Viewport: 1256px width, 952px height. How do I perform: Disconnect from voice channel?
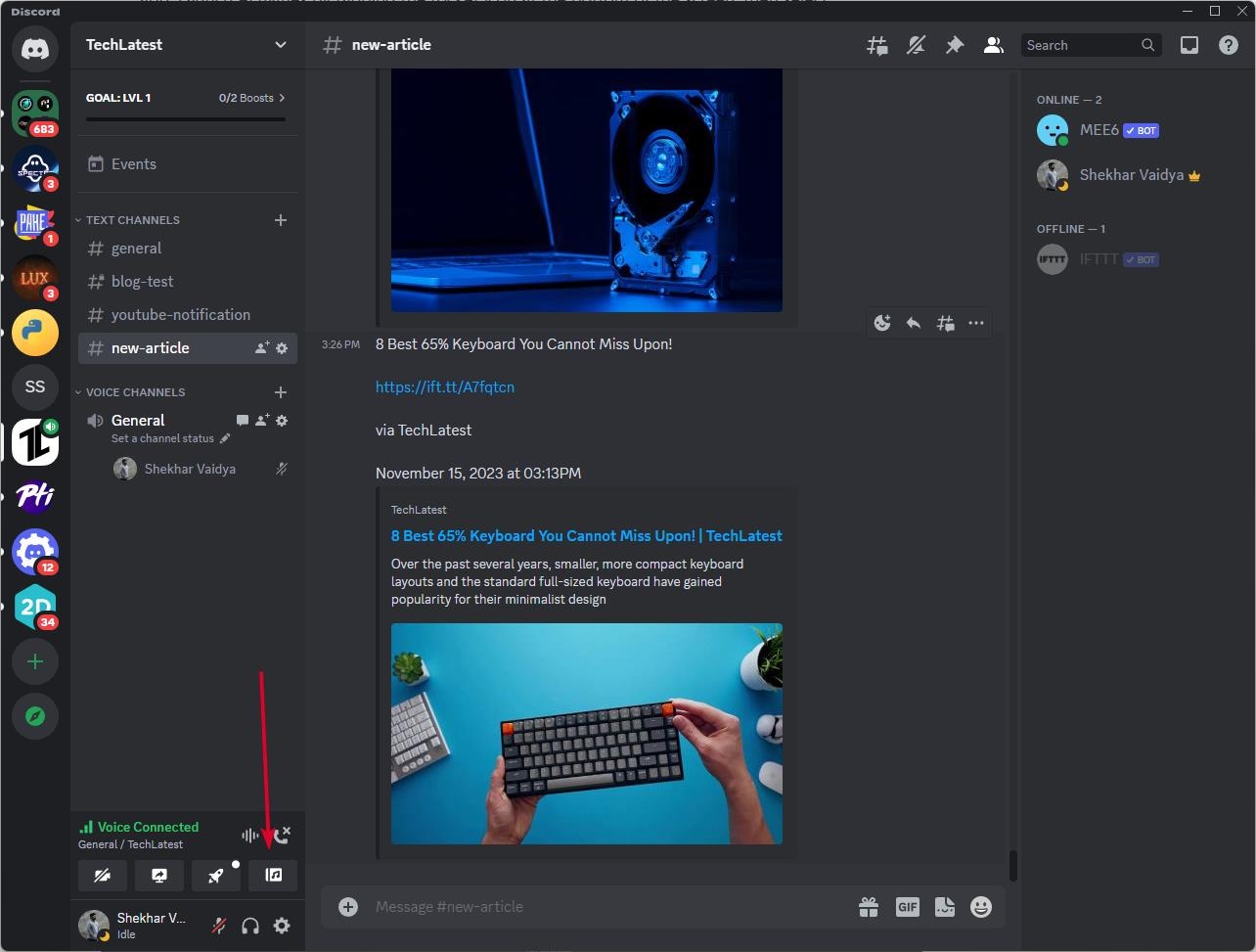click(x=282, y=835)
